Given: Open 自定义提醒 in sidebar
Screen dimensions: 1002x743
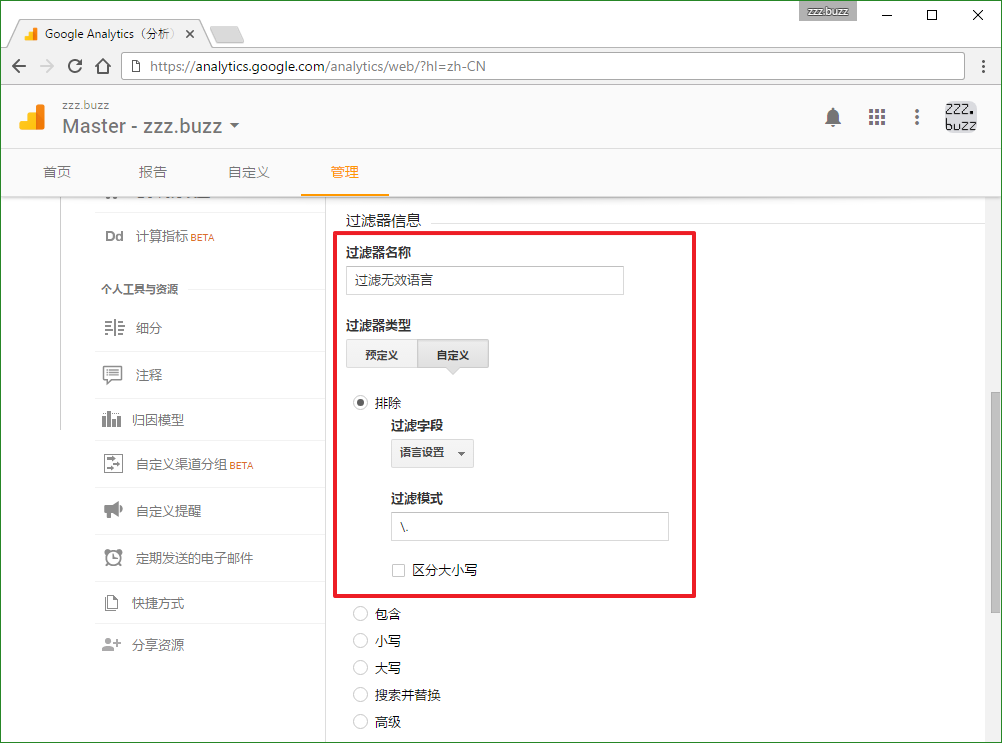Looking at the screenshot, I should pyautogui.click(x=169, y=511).
